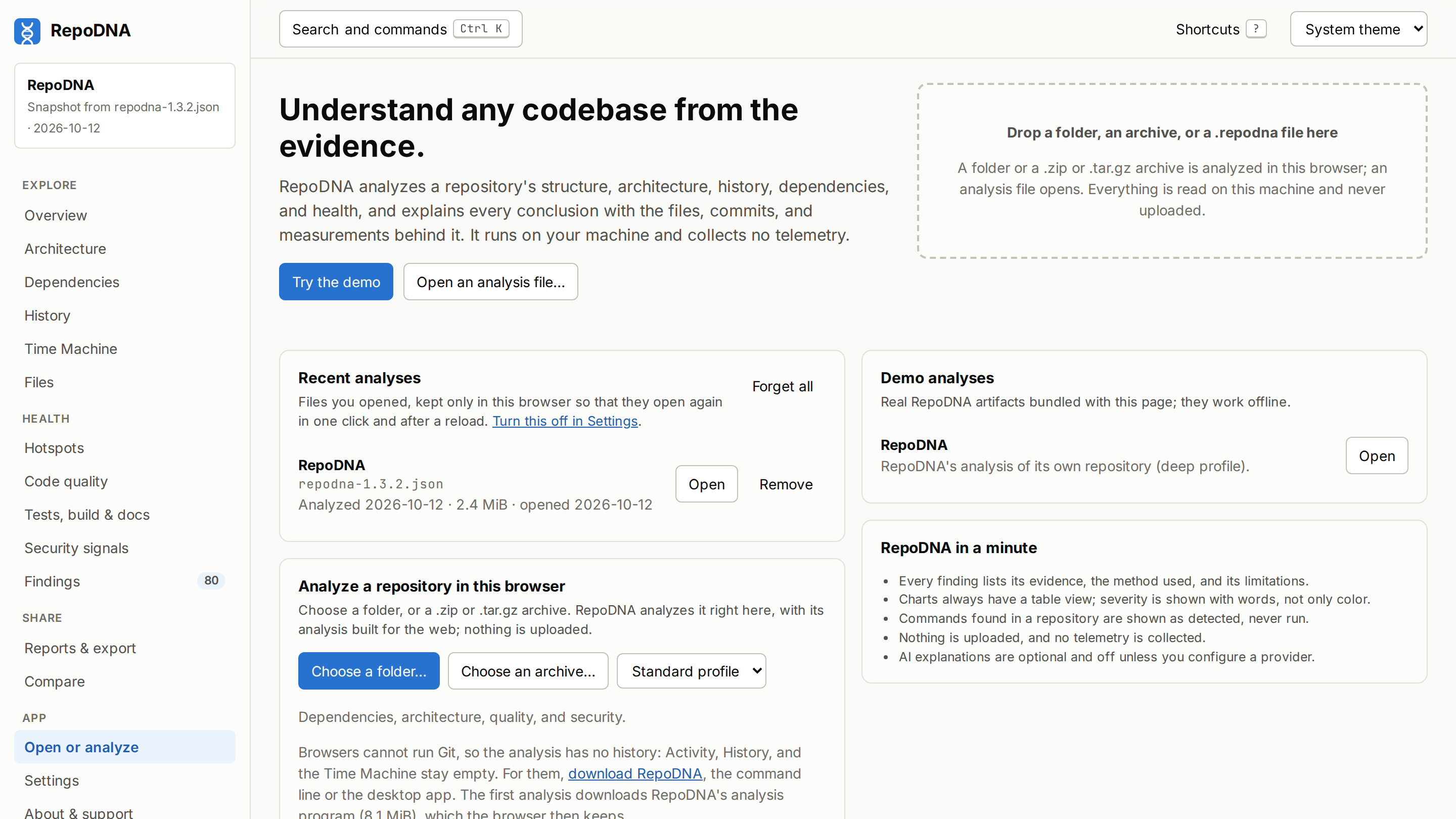Click the Ctrl K shortcut hint
The width and height of the screenshot is (1456, 819).
[481, 29]
